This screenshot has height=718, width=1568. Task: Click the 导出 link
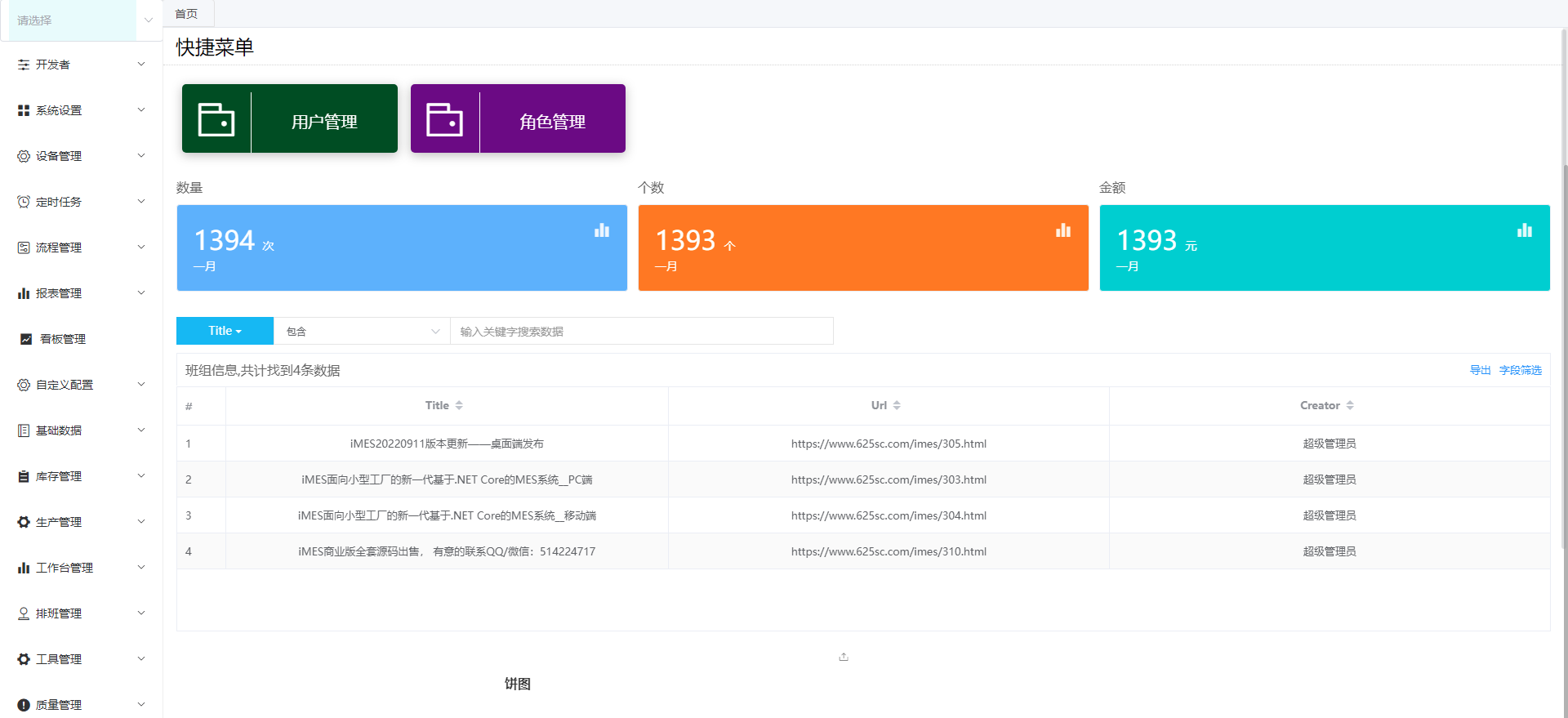click(1481, 370)
